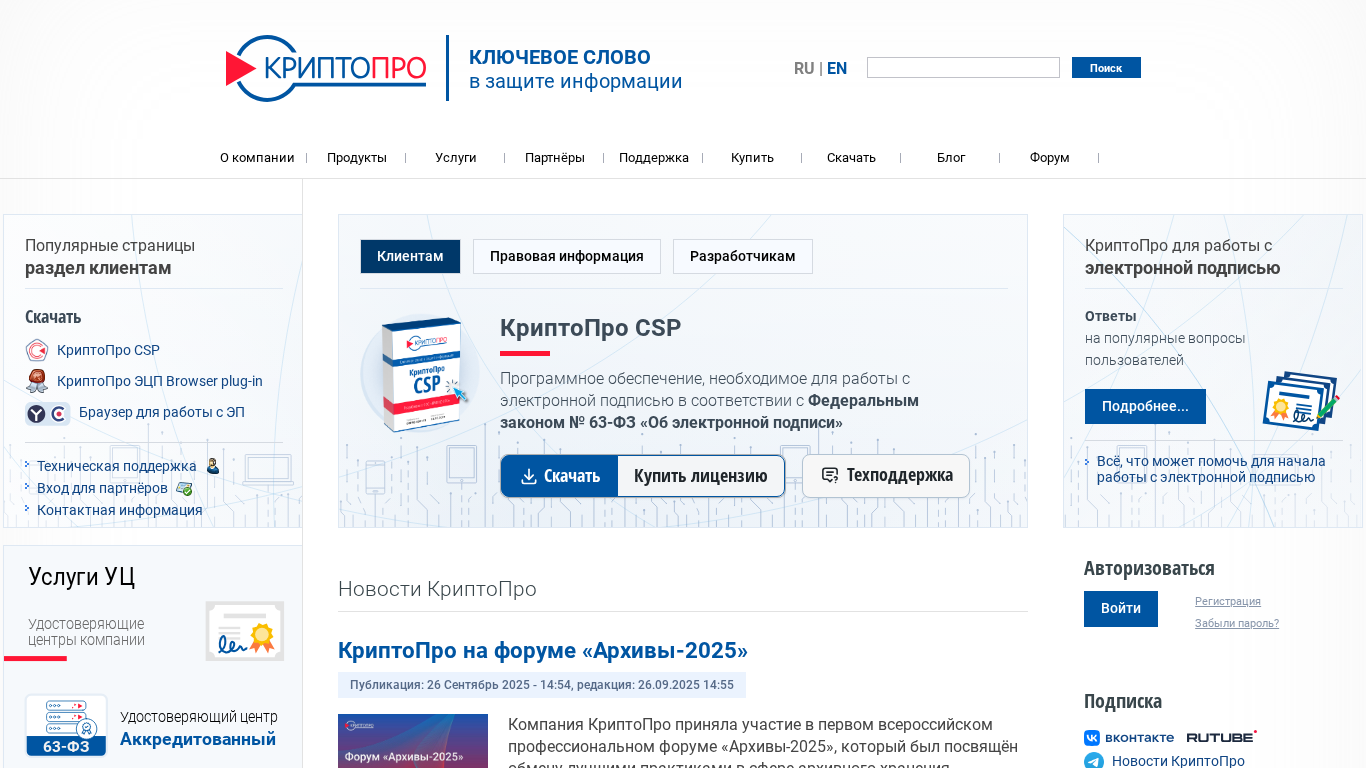Open the link about starting with electronic signature

tap(1211, 469)
